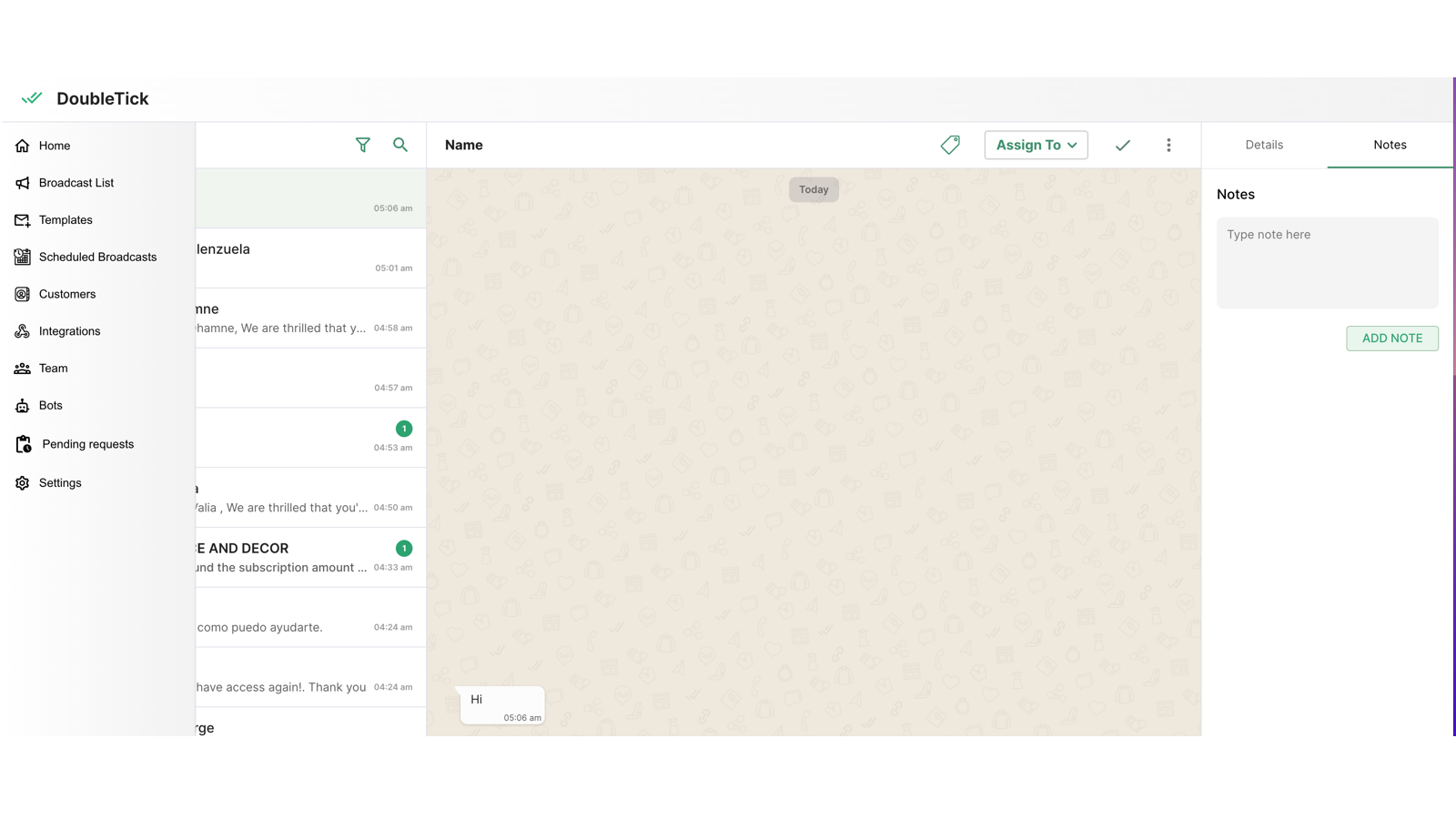The image size is (1456, 819).
Task: Click the Type note here field
Action: [x=1328, y=263]
